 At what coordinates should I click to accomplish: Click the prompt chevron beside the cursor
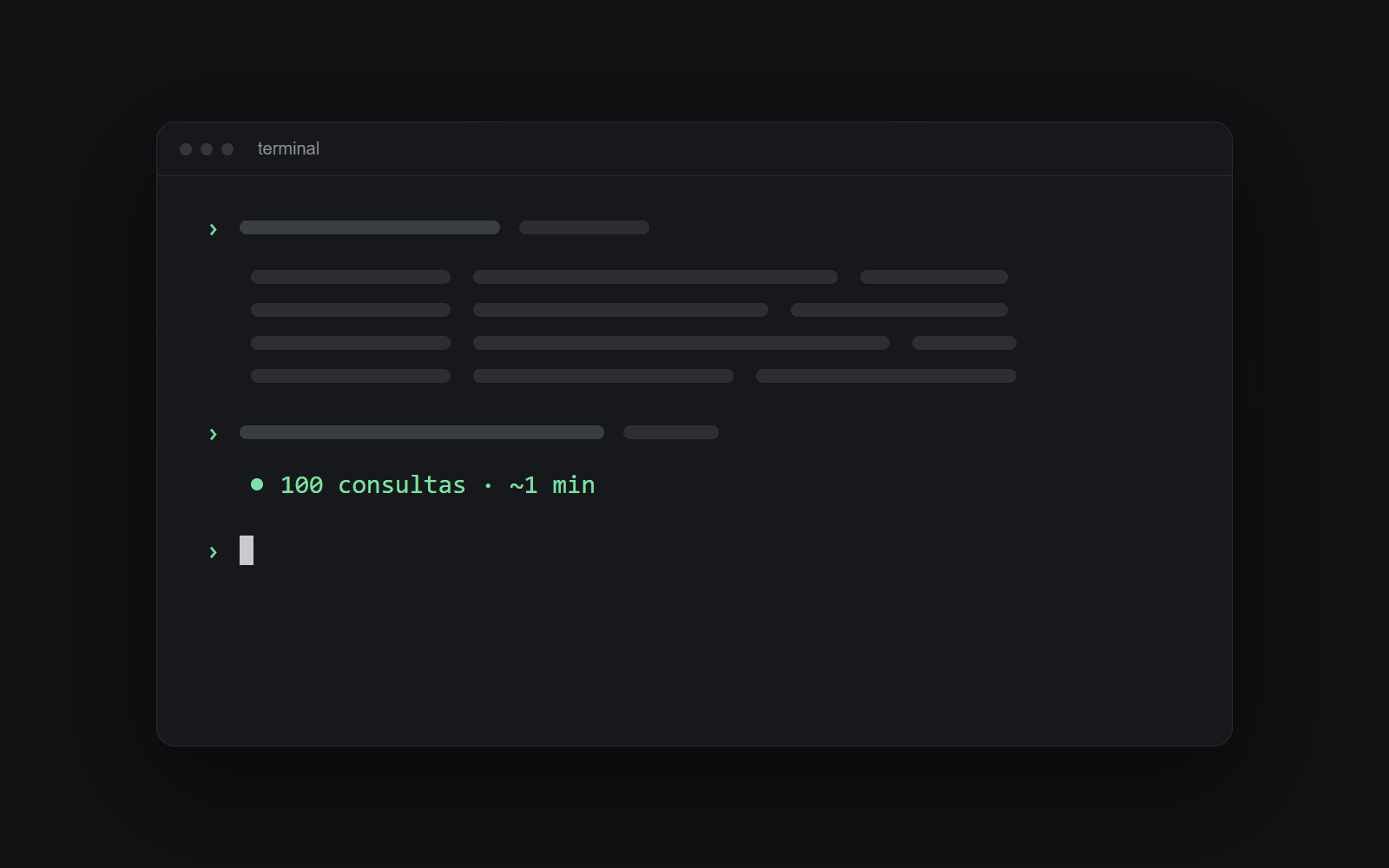click(214, 552)
